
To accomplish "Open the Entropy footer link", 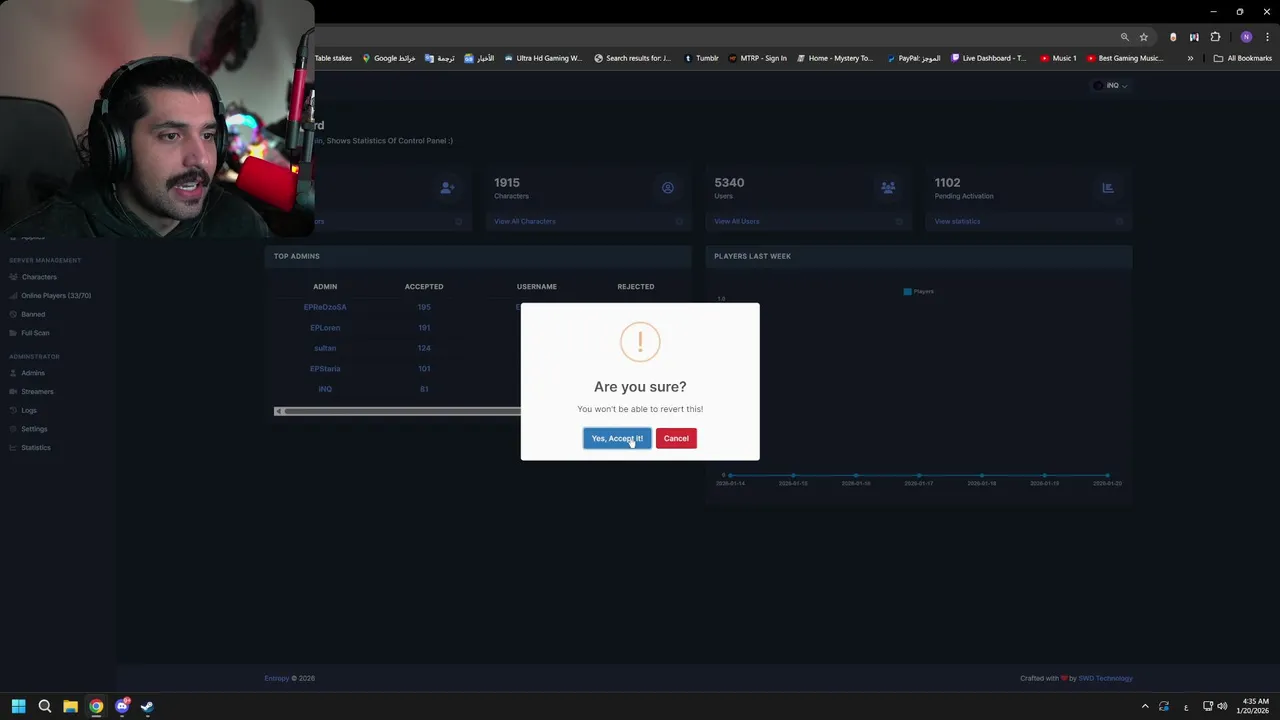I will point(276,678).
